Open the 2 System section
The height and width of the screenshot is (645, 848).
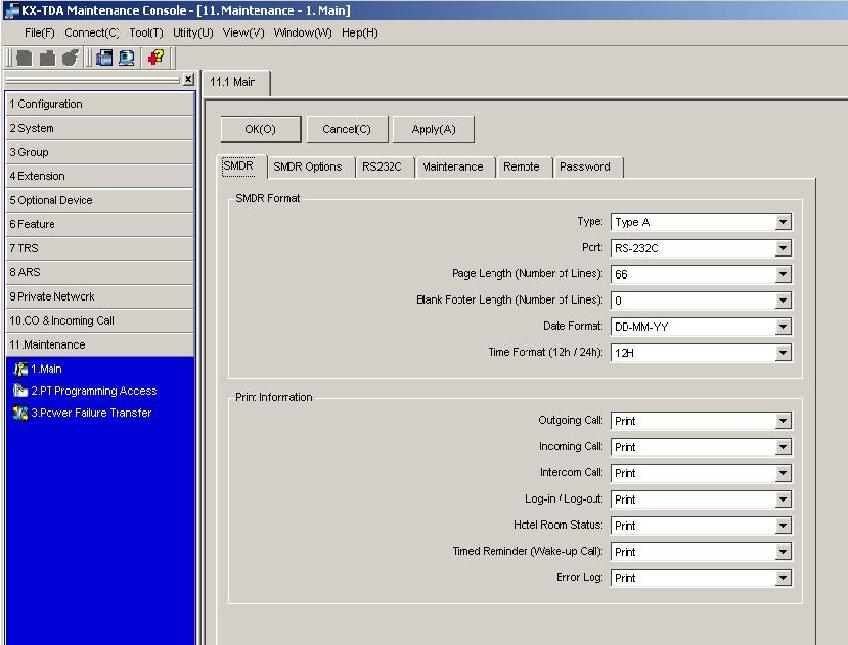coord(100,128)
